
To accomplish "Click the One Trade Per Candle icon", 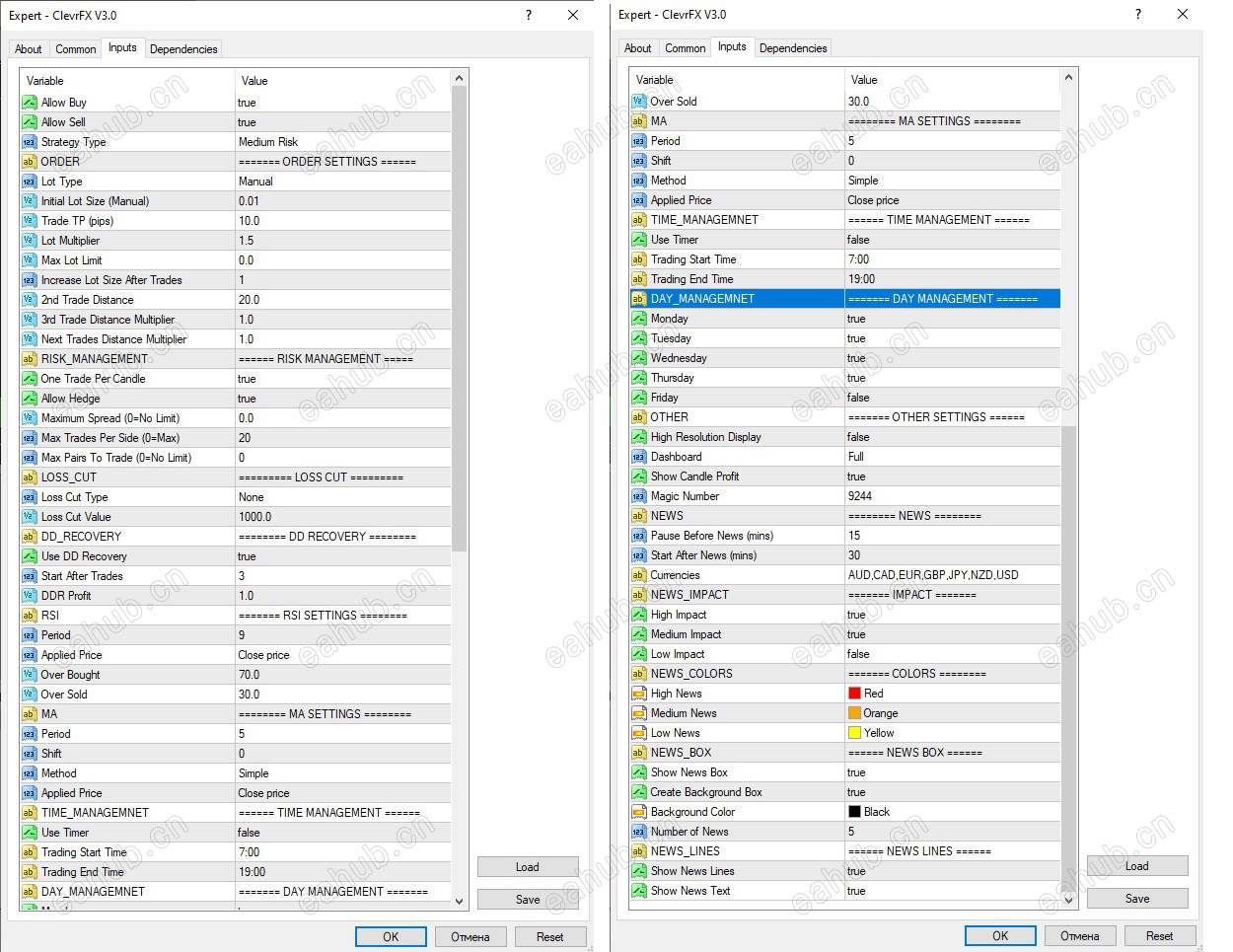I will coord(29,379).
